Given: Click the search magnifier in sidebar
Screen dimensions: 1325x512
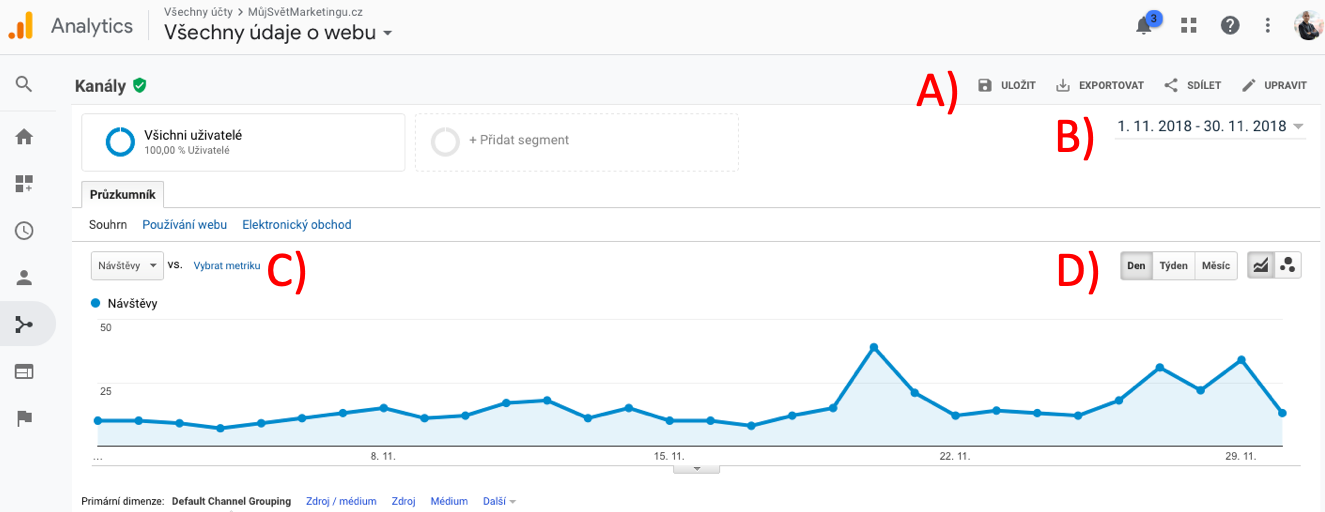Looking at the screenshot, I should coord(24,84).
